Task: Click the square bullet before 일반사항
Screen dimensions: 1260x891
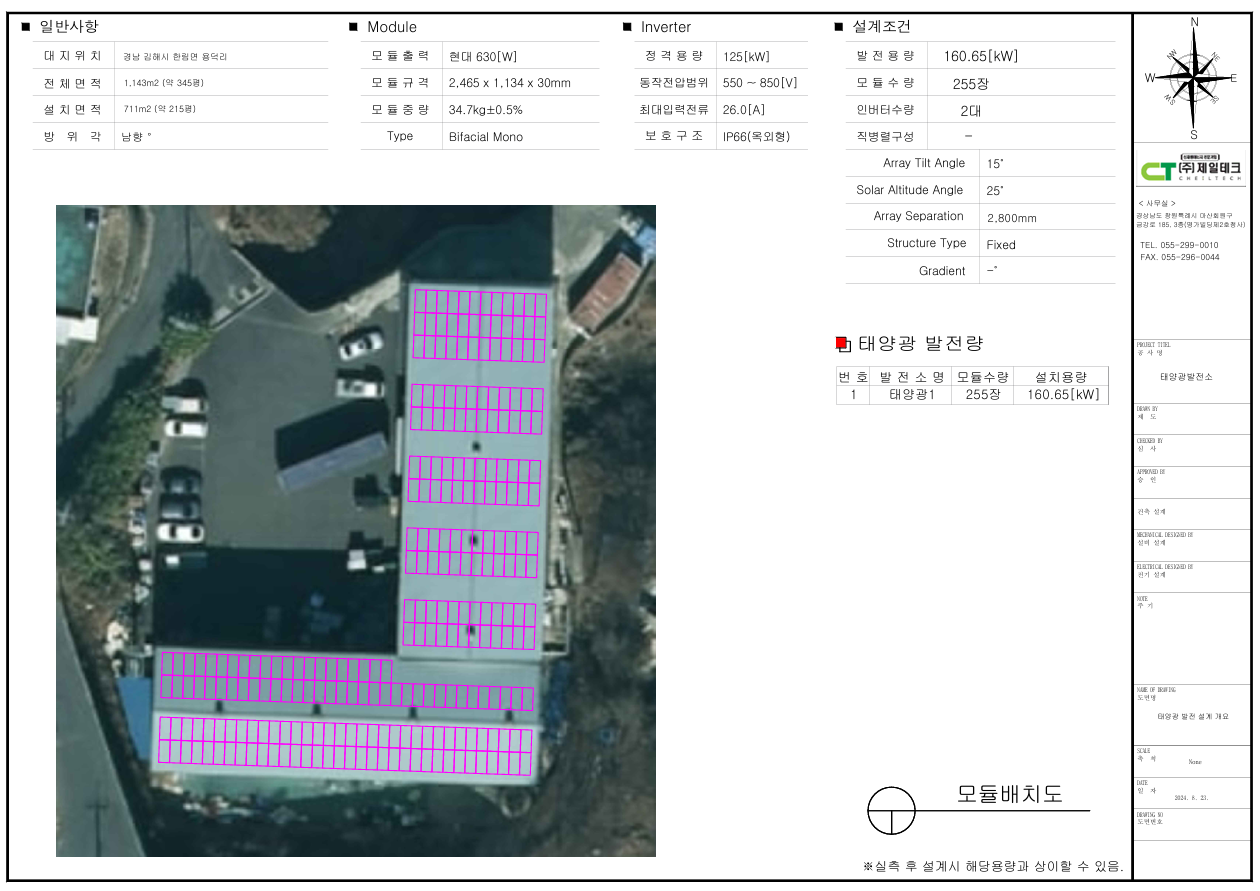Action: [26, 27]
